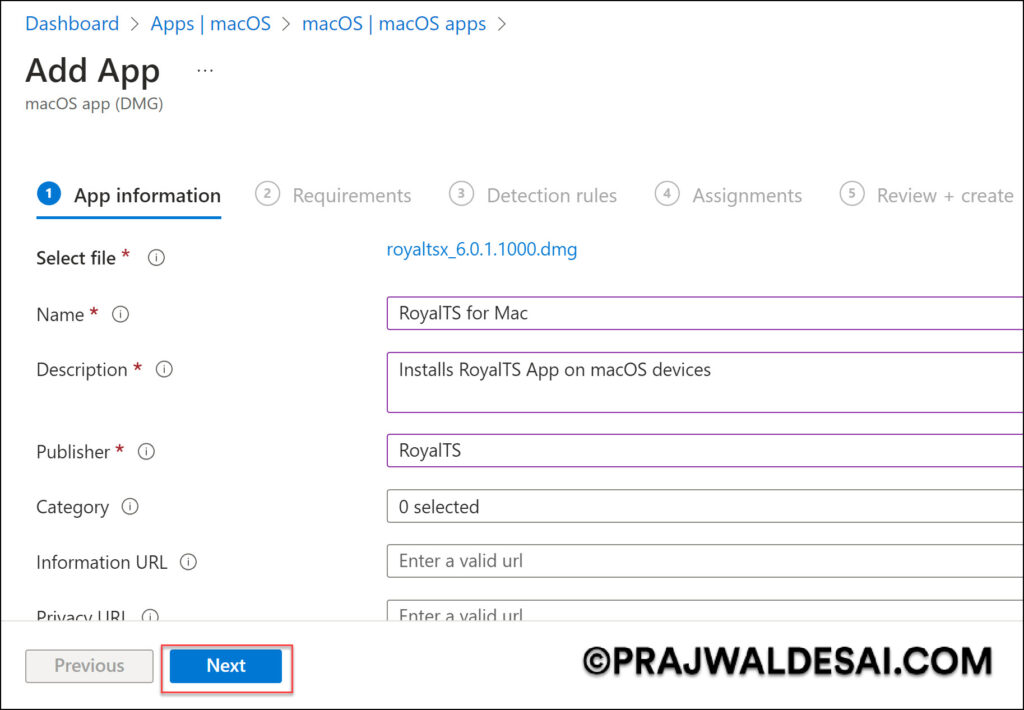1024x710 pixels.
Task: Go to Dashboard breadcrumb
Action: (x=72, y=24)
